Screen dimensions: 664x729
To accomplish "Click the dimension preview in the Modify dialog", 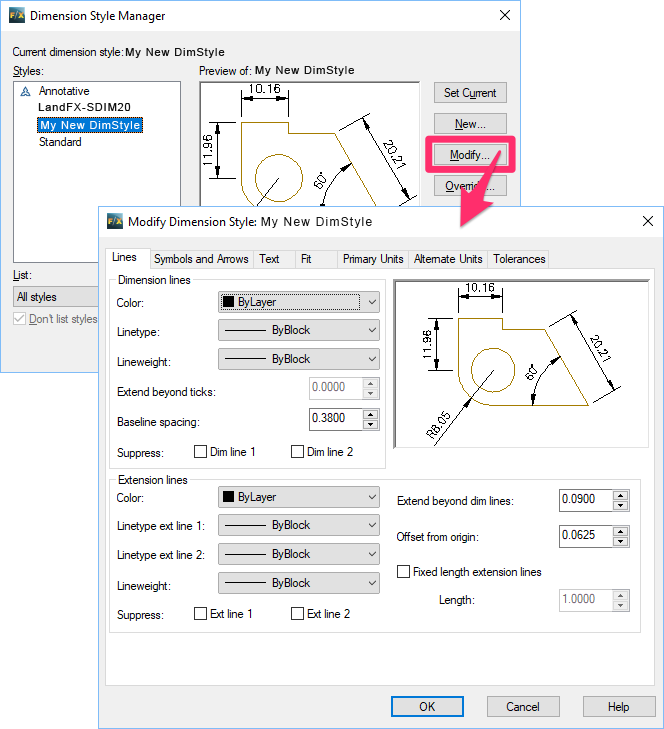I will pyautogui.click(x=521, y=364).
